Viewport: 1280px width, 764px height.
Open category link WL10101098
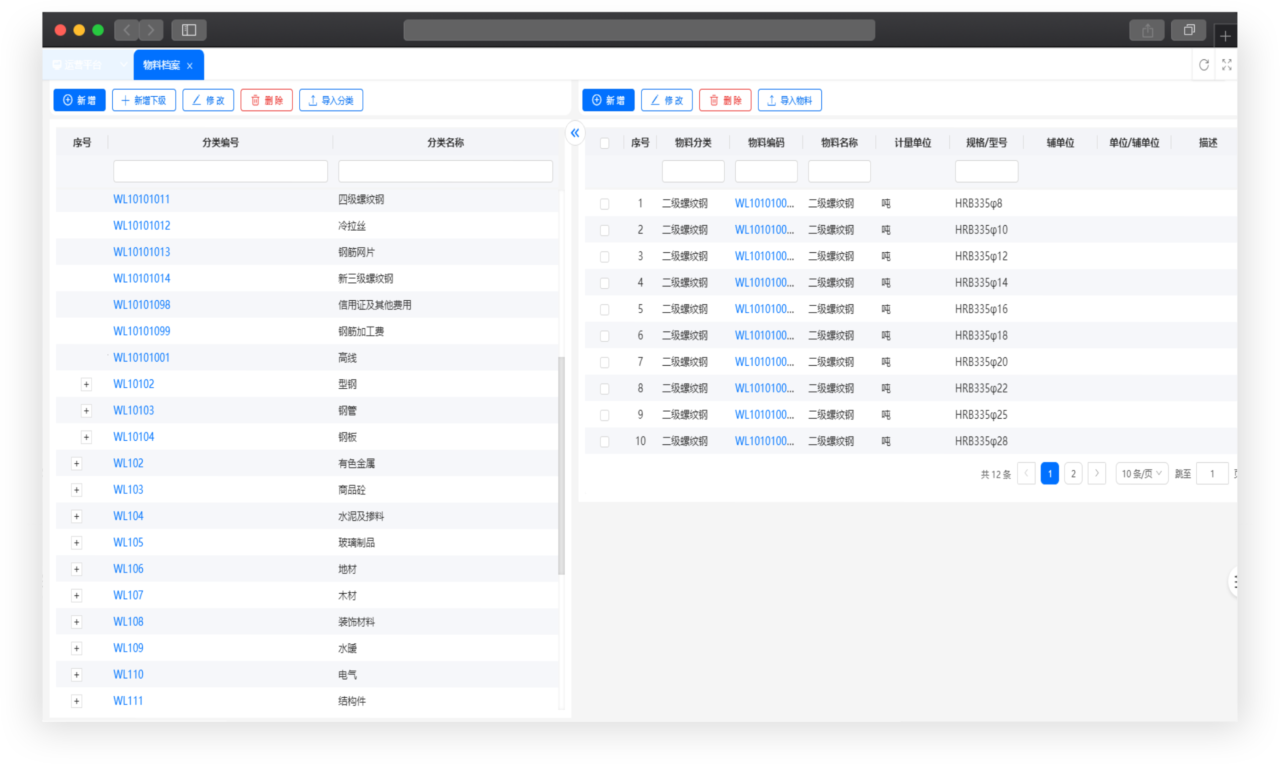[142, 305]
